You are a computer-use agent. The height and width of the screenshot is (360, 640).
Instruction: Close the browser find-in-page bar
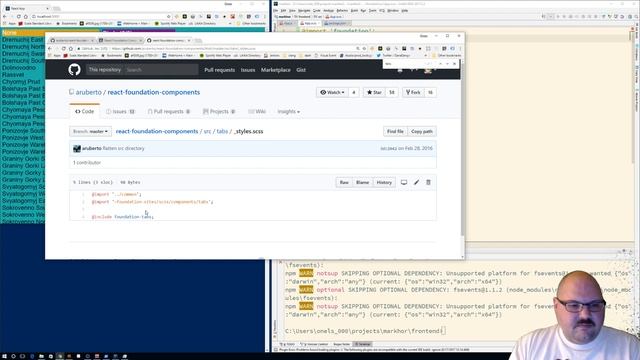(x=454, y=64)
